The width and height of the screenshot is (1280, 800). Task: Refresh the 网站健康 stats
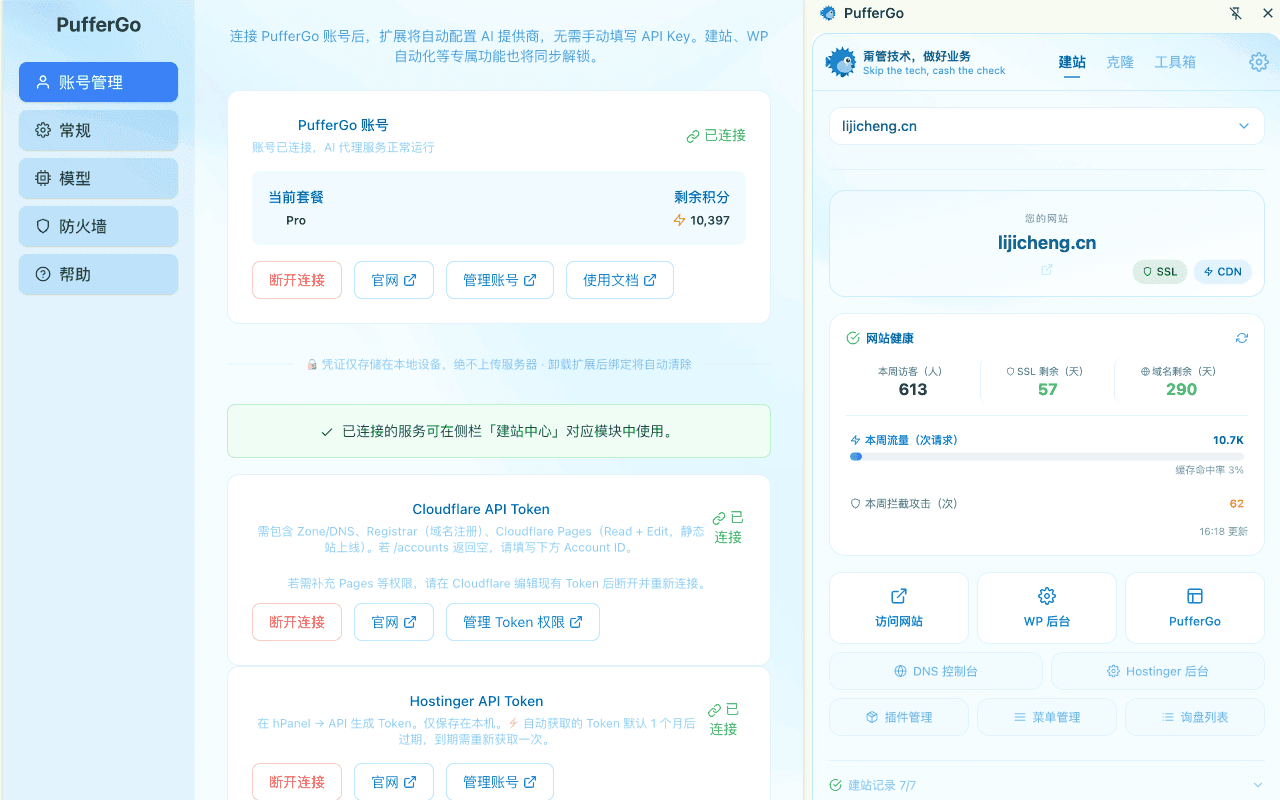pyautogui.click(x=1242, y=338)
